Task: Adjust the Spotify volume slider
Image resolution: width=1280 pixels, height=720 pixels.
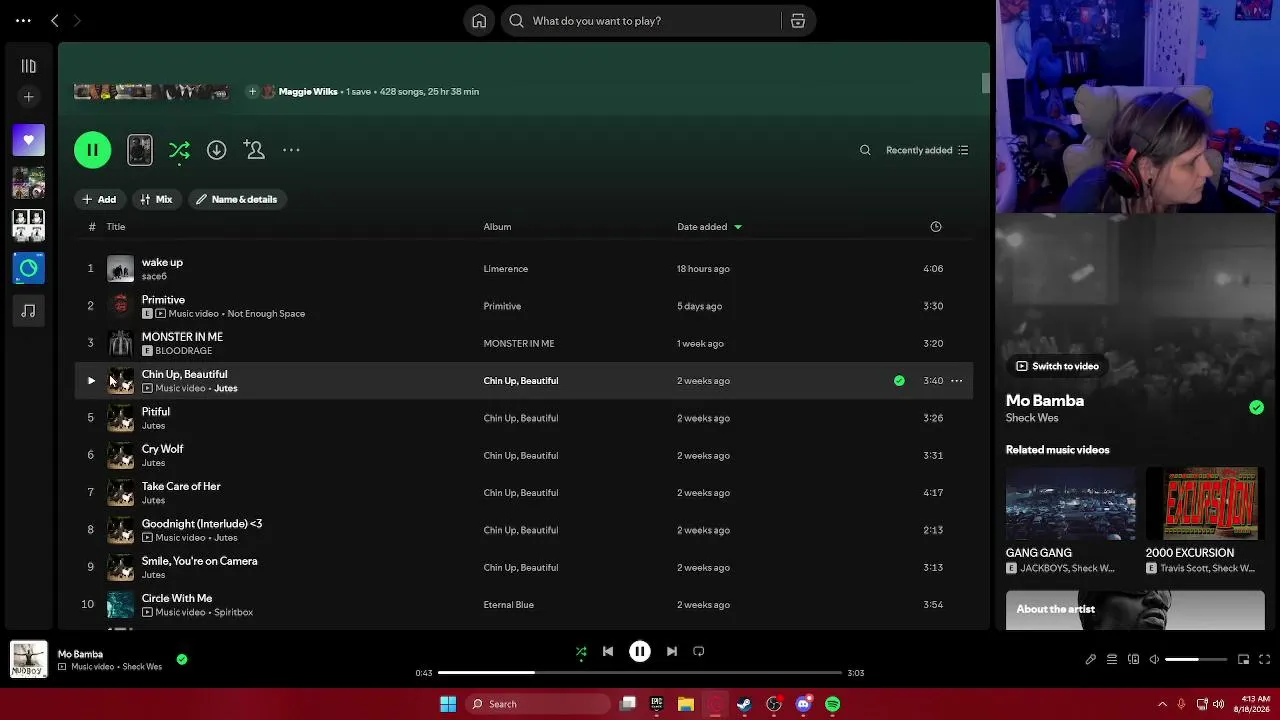Action: click(1196, 660)
